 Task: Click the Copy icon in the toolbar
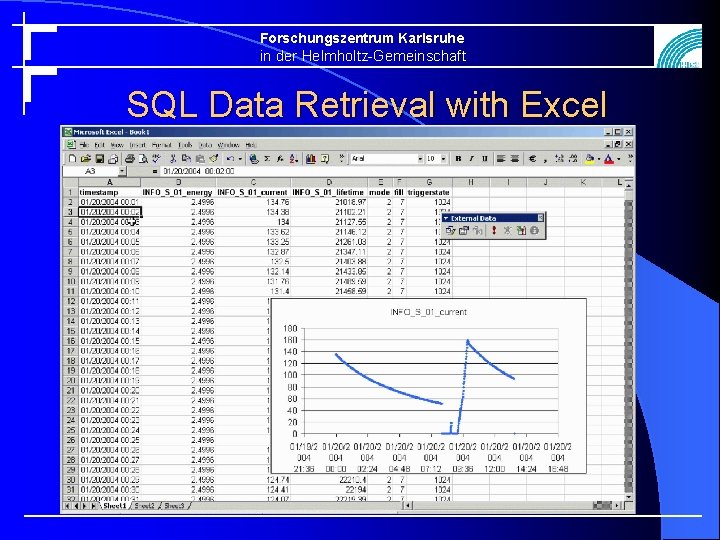coord(186,159)
